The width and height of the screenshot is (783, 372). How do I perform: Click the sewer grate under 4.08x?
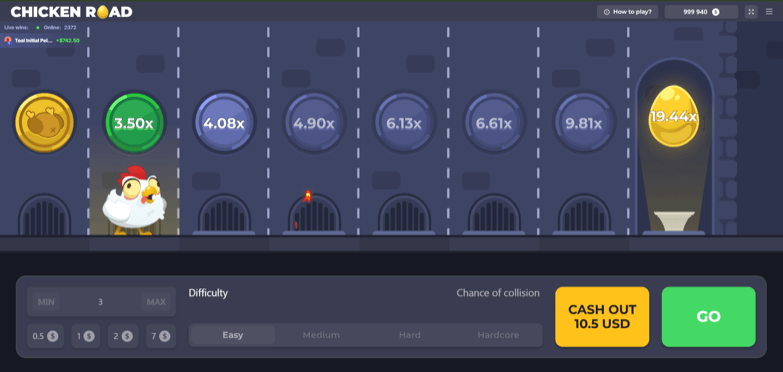coord(224,214)
